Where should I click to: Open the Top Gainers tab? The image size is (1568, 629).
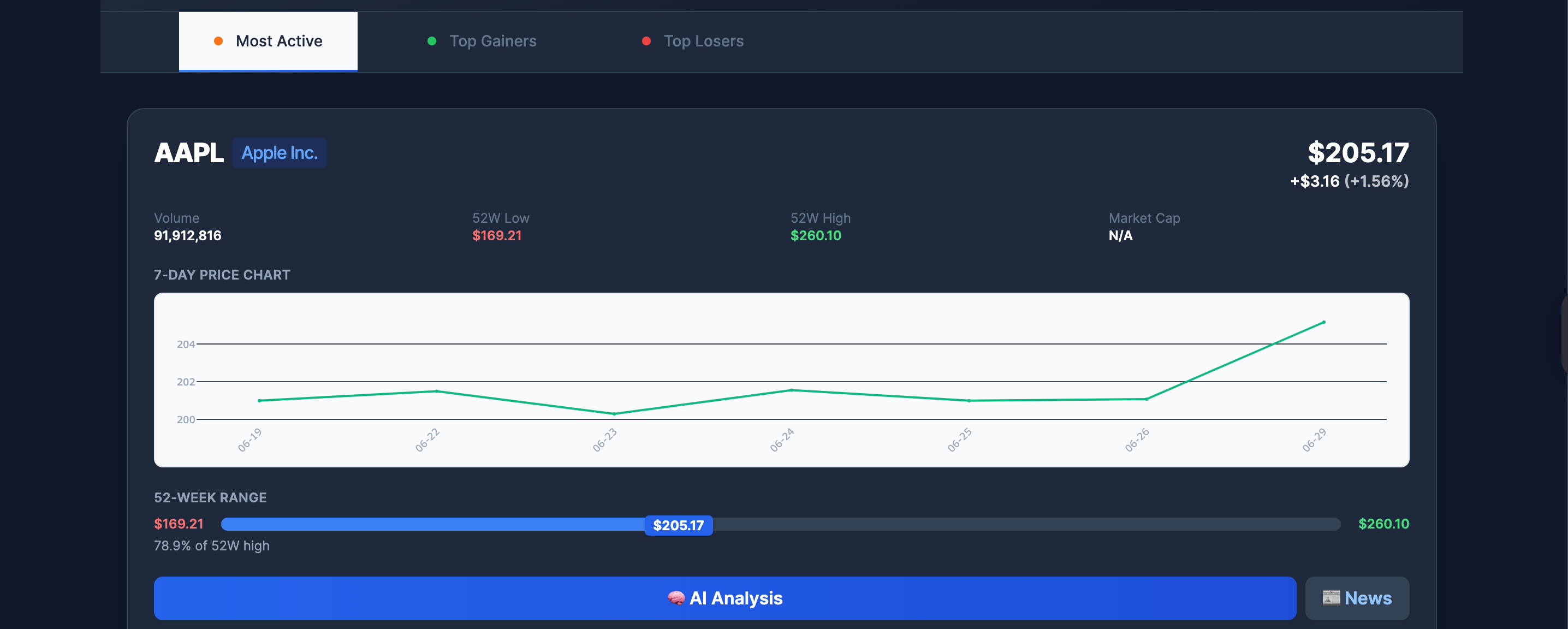click(492, 41)
